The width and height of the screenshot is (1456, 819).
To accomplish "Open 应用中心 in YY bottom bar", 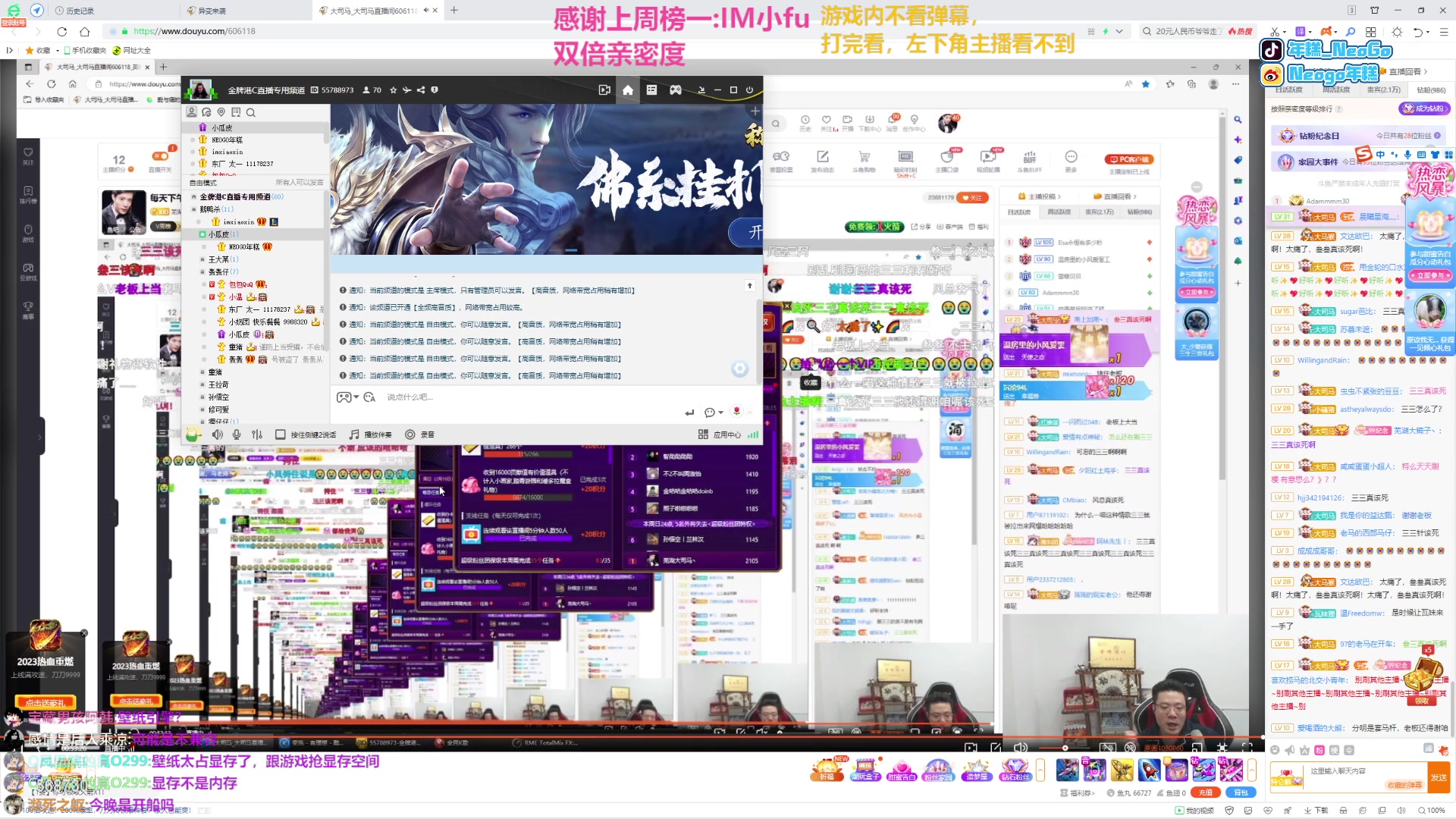I will [720, 435].
